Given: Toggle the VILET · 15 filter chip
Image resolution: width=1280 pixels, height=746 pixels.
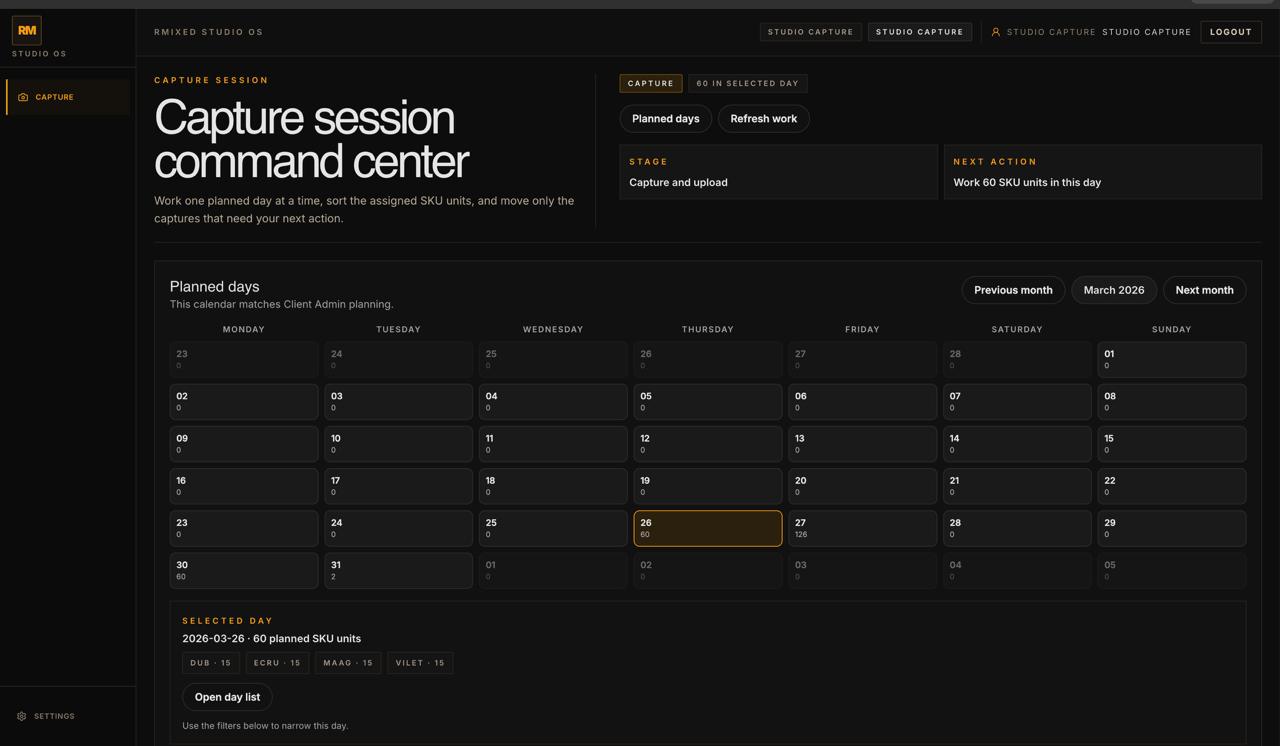Looking at the screenshot, I should tap(420, 662).
